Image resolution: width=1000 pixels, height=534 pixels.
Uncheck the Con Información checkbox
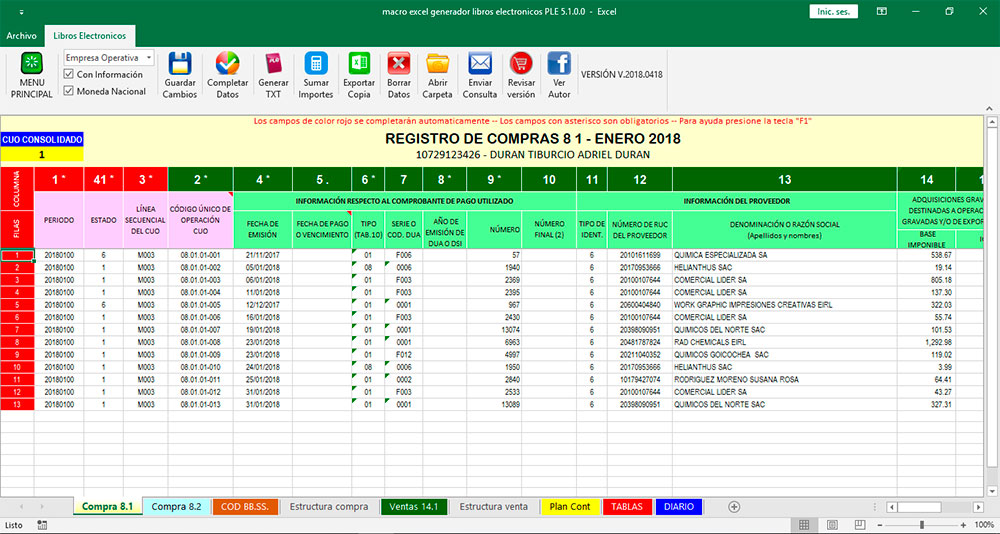(x=69, y=75)
